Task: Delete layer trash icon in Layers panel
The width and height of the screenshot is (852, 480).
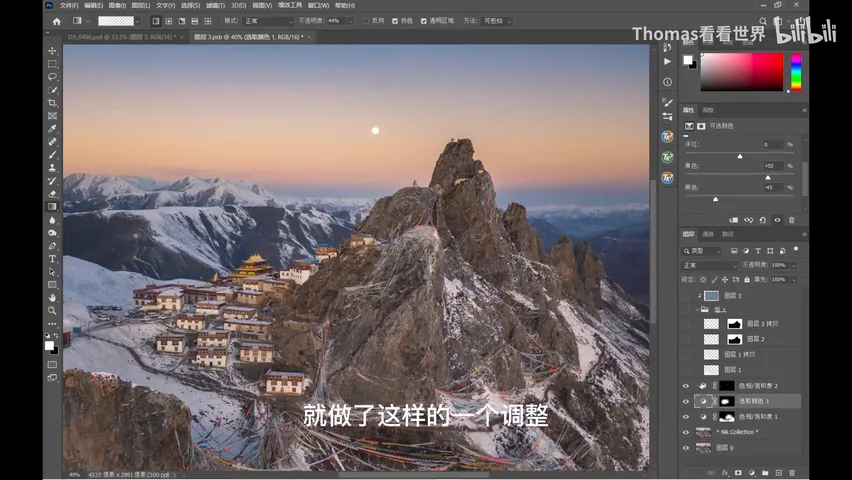Action: click(792, 473)
